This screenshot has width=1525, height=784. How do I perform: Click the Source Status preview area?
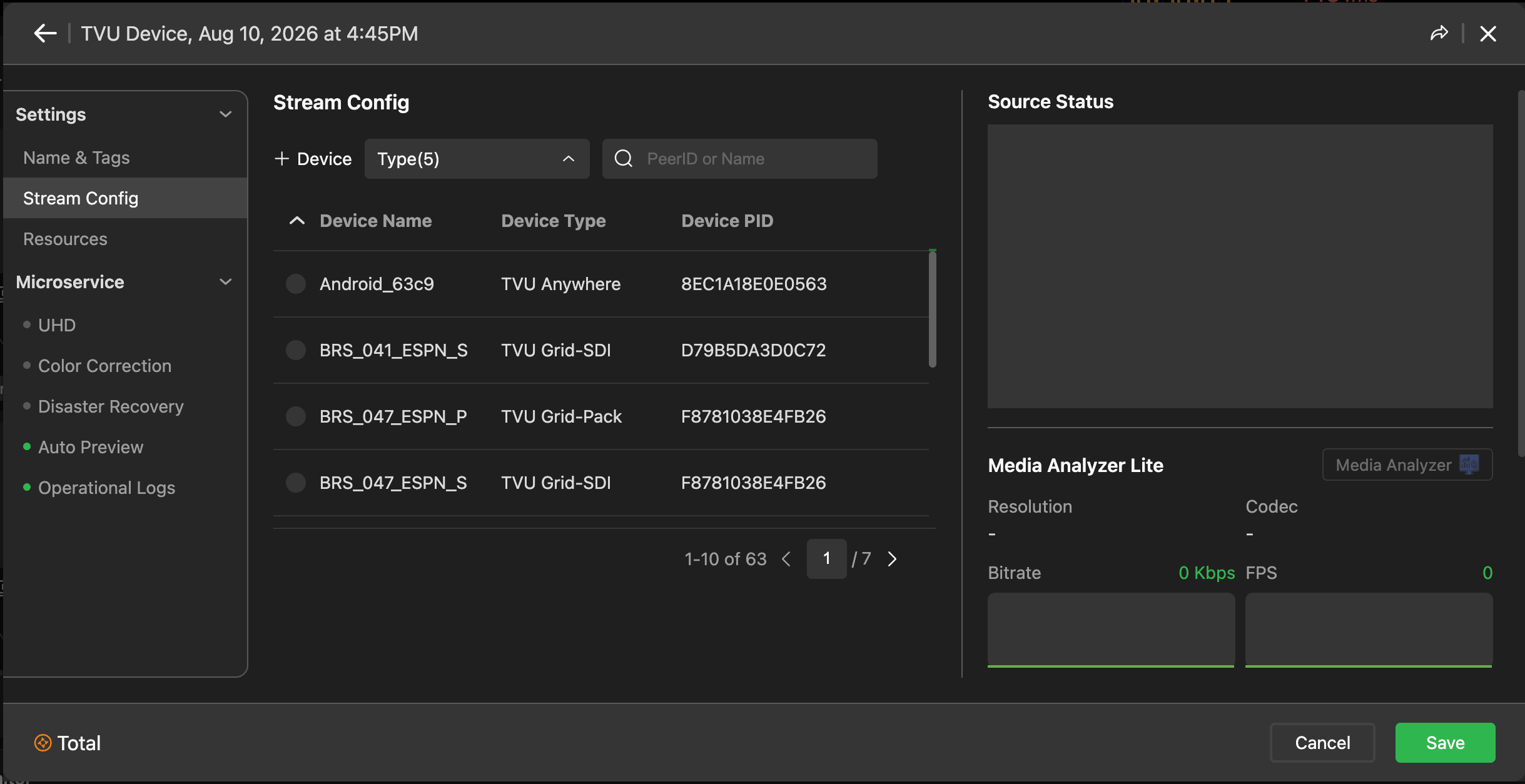(x=1240, y=266)
